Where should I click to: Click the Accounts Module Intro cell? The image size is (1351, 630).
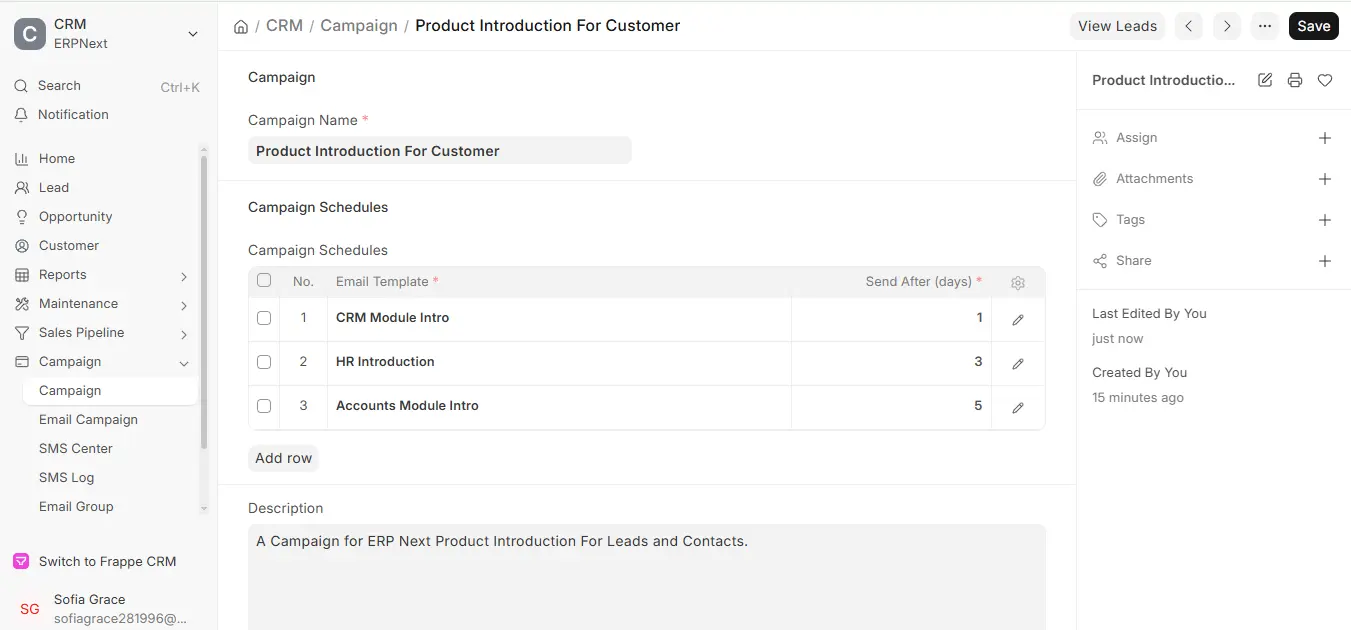click(x=559, y=406)
